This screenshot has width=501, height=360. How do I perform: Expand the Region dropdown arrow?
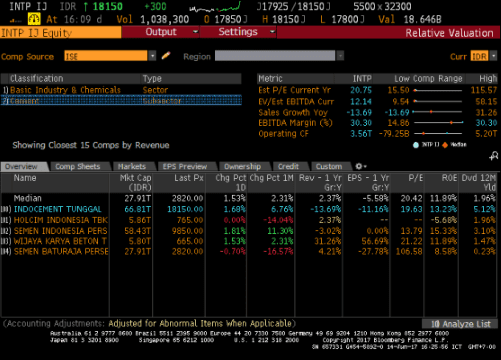coord(340,56)
